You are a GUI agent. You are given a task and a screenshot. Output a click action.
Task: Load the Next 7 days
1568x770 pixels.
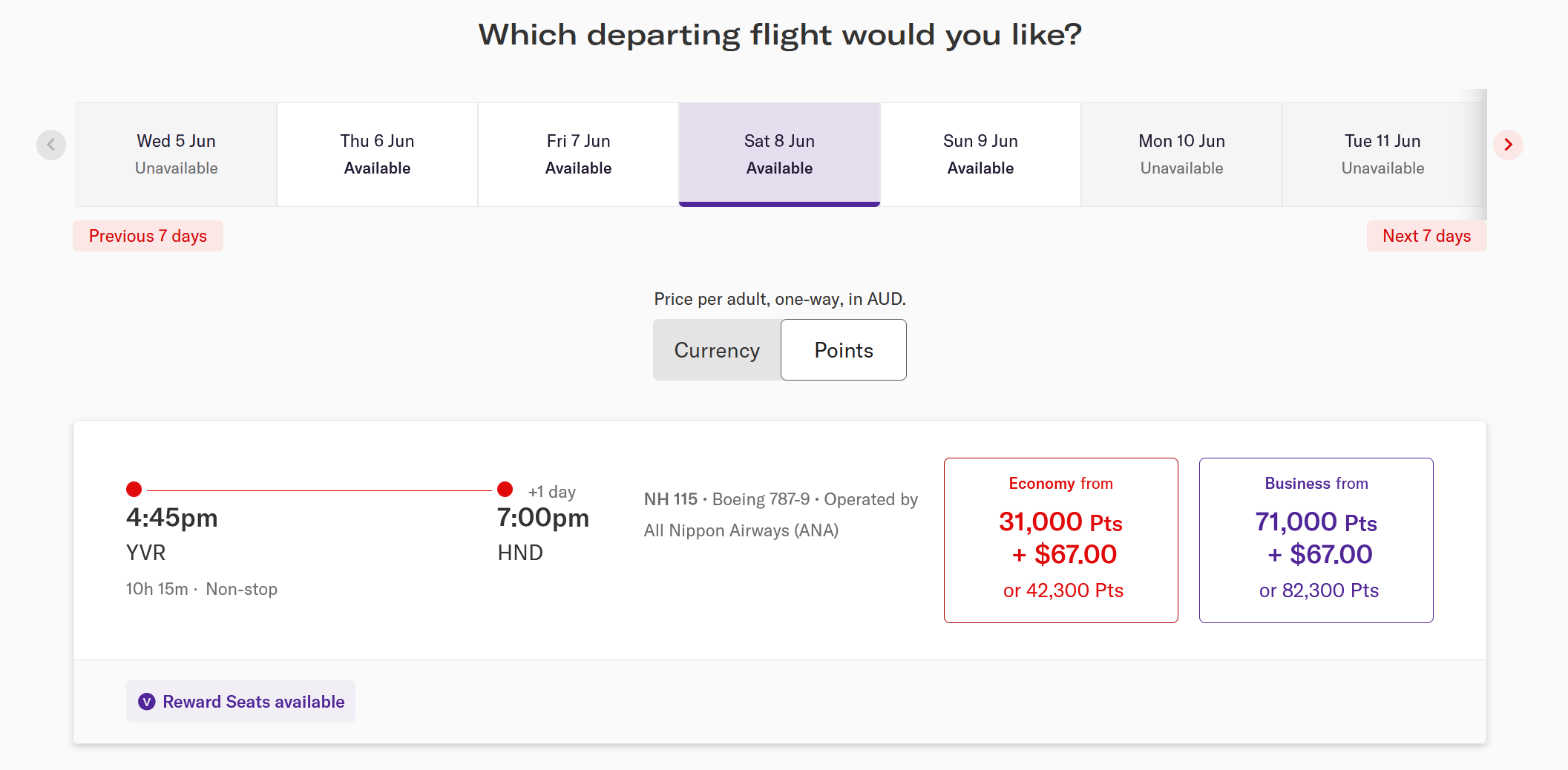click(1427, 236)
